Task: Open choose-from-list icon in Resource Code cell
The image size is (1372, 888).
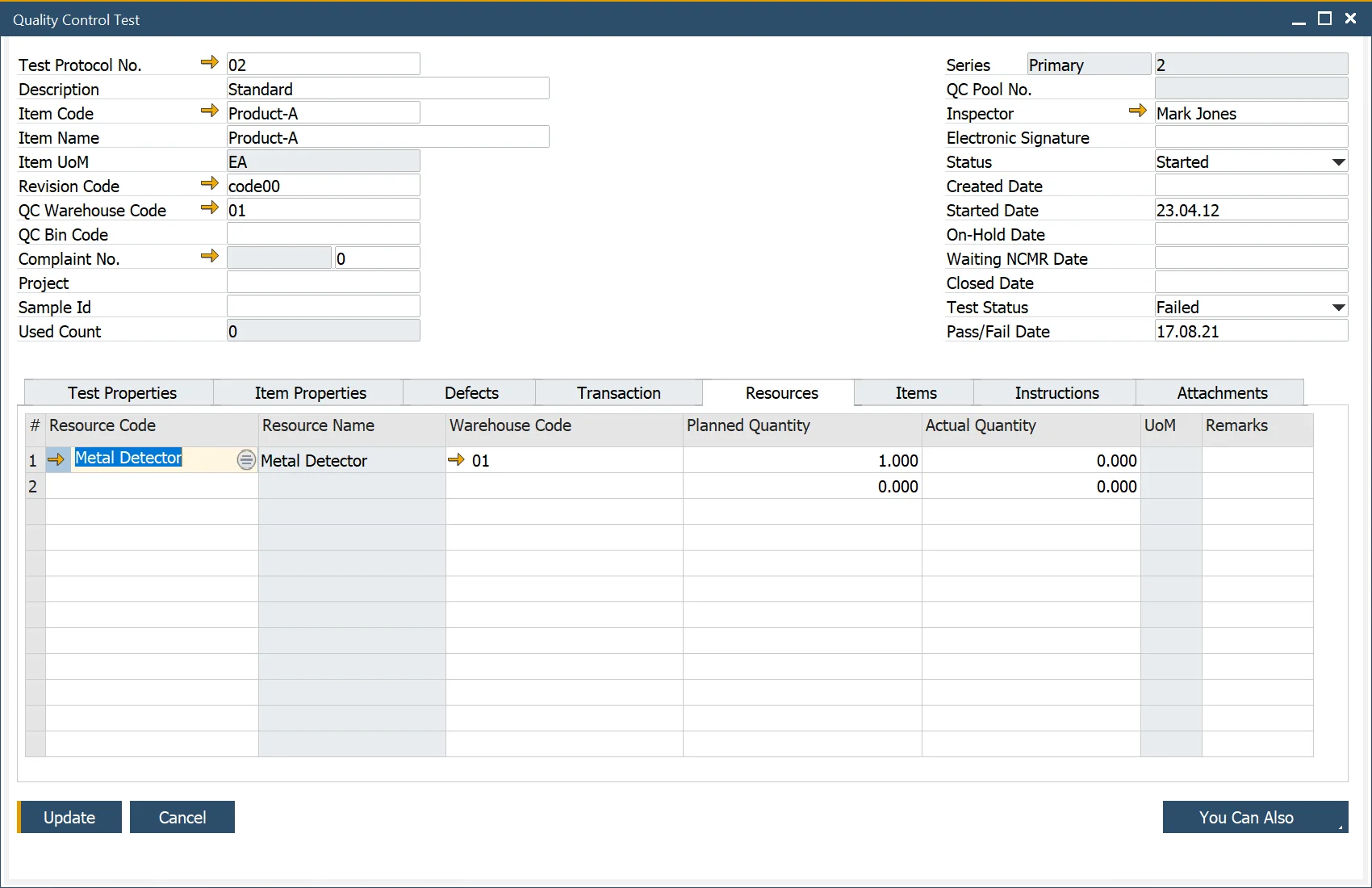Action: pyautogui.click(x=246, y=460)
